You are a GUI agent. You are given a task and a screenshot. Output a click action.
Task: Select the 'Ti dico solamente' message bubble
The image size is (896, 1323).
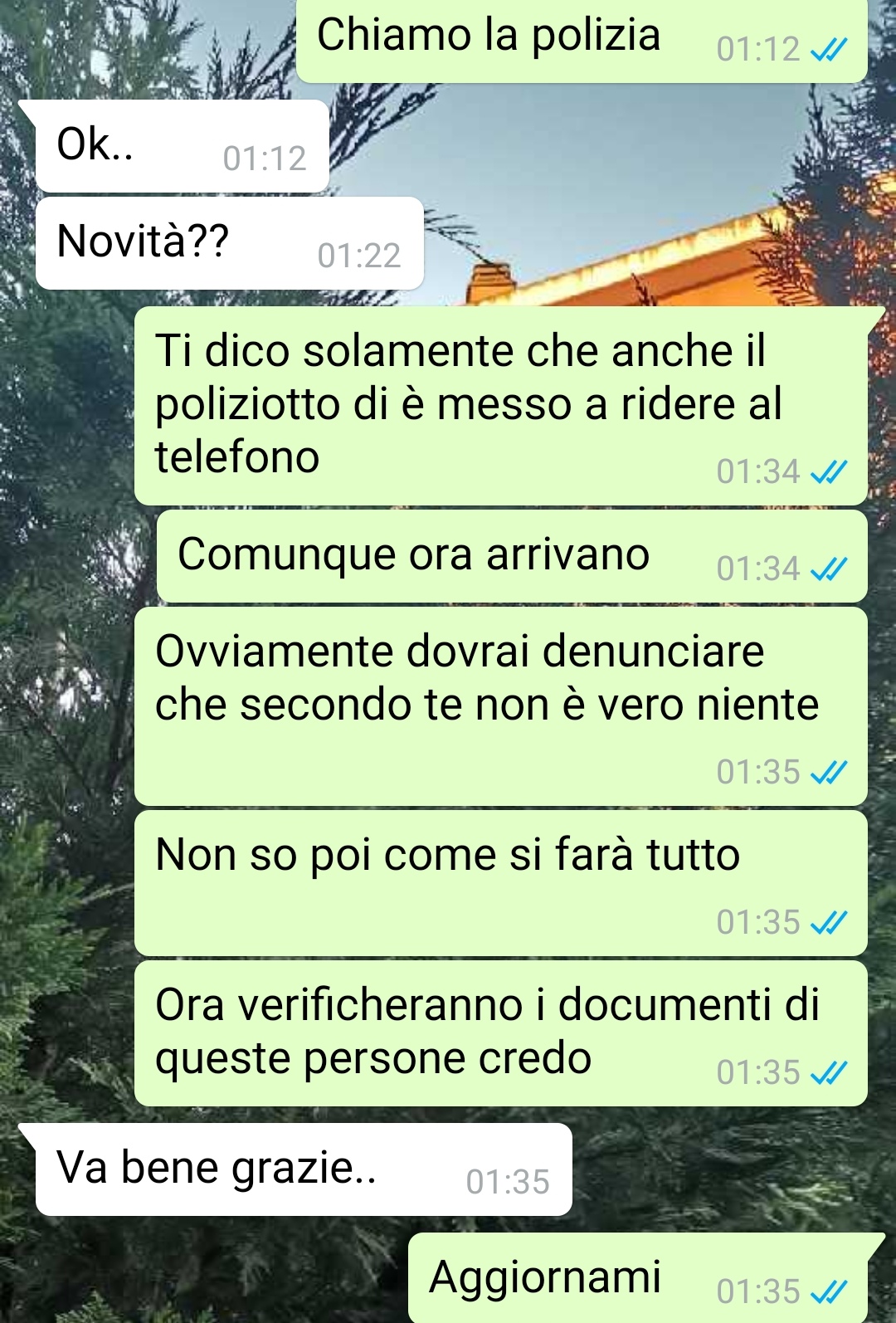click(501, 406)
